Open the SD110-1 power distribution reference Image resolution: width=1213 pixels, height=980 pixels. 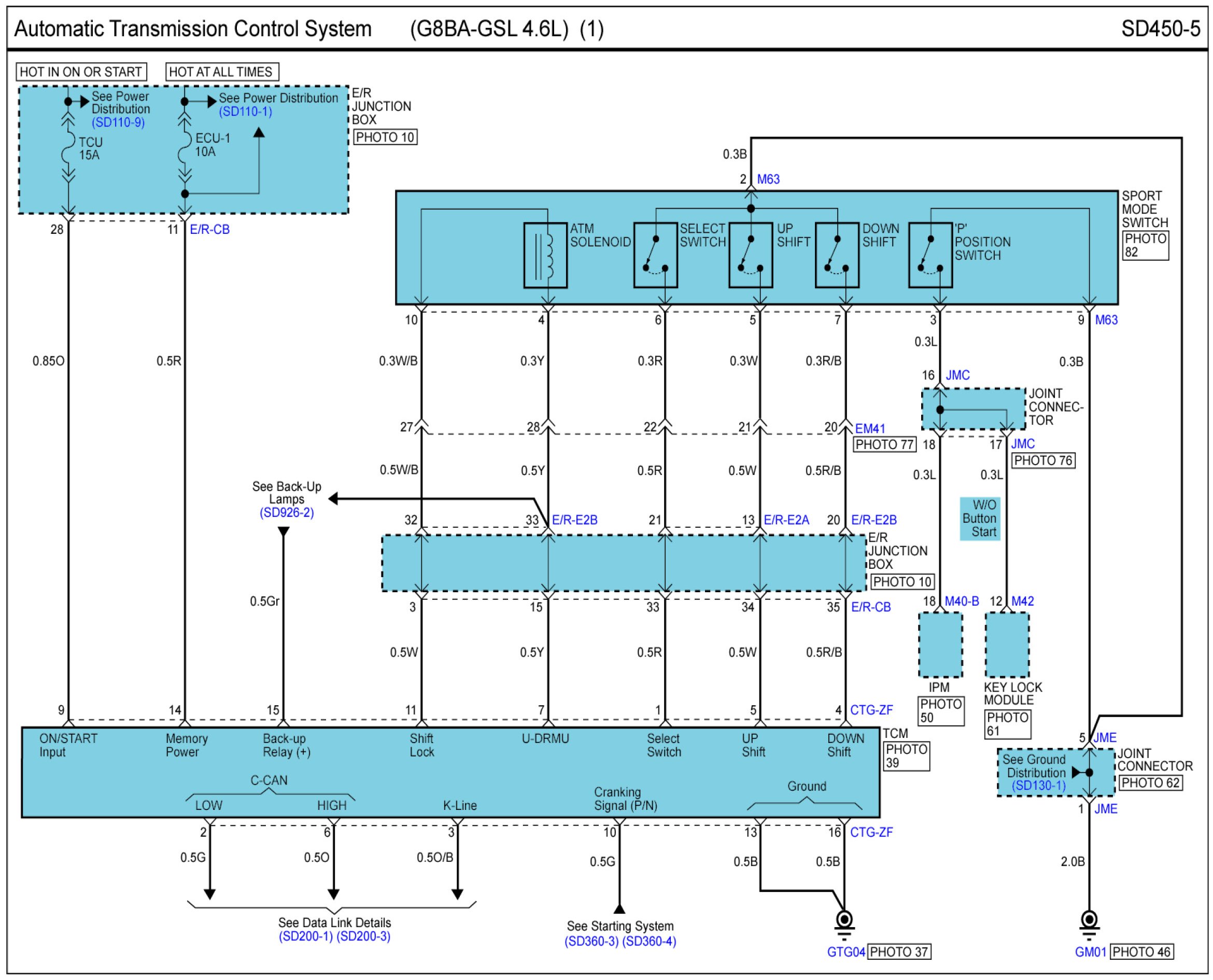tap(245, 111)
